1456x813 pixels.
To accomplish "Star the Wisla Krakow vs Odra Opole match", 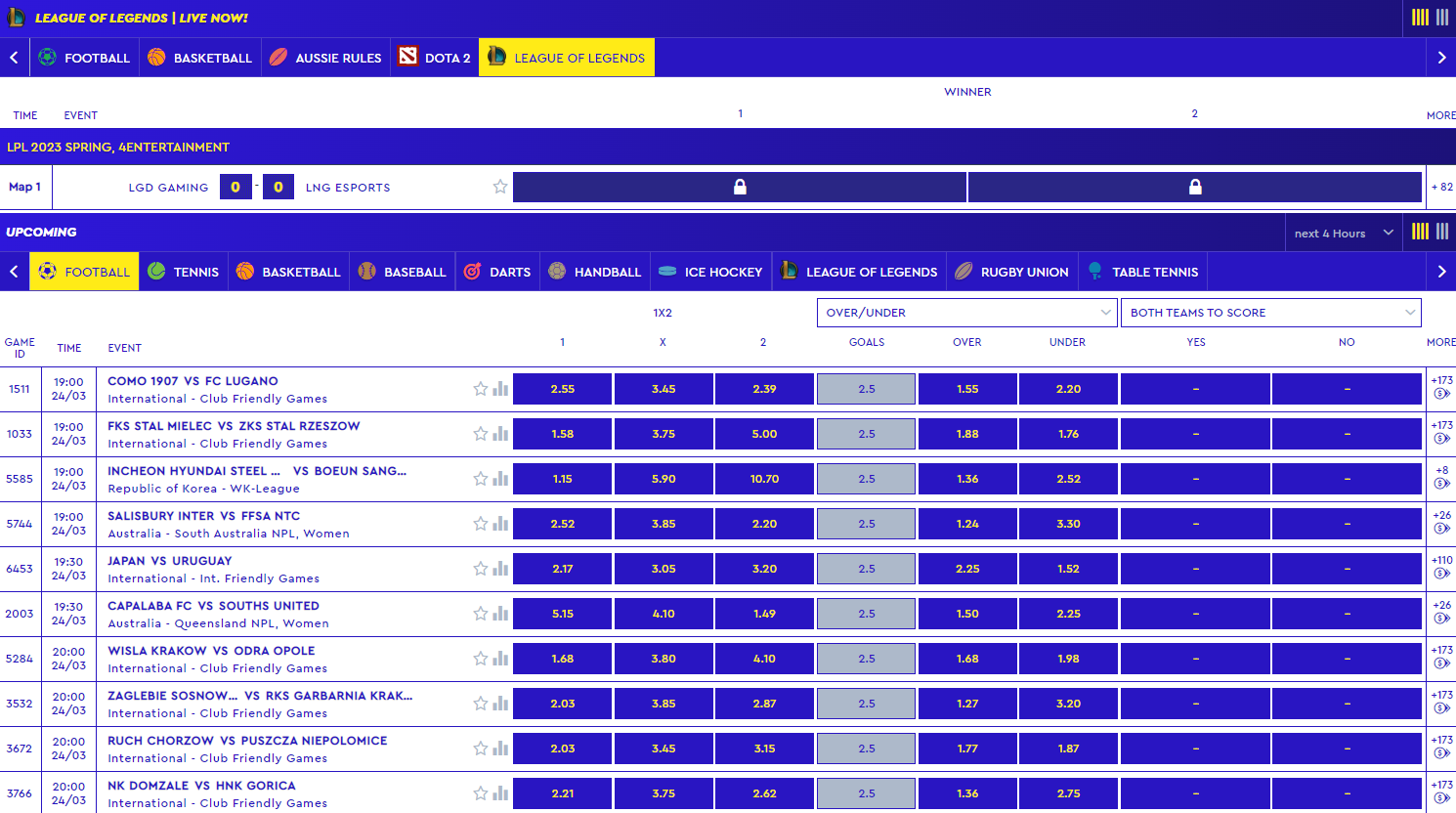I will pyautogui.click(x=480, y=659).
